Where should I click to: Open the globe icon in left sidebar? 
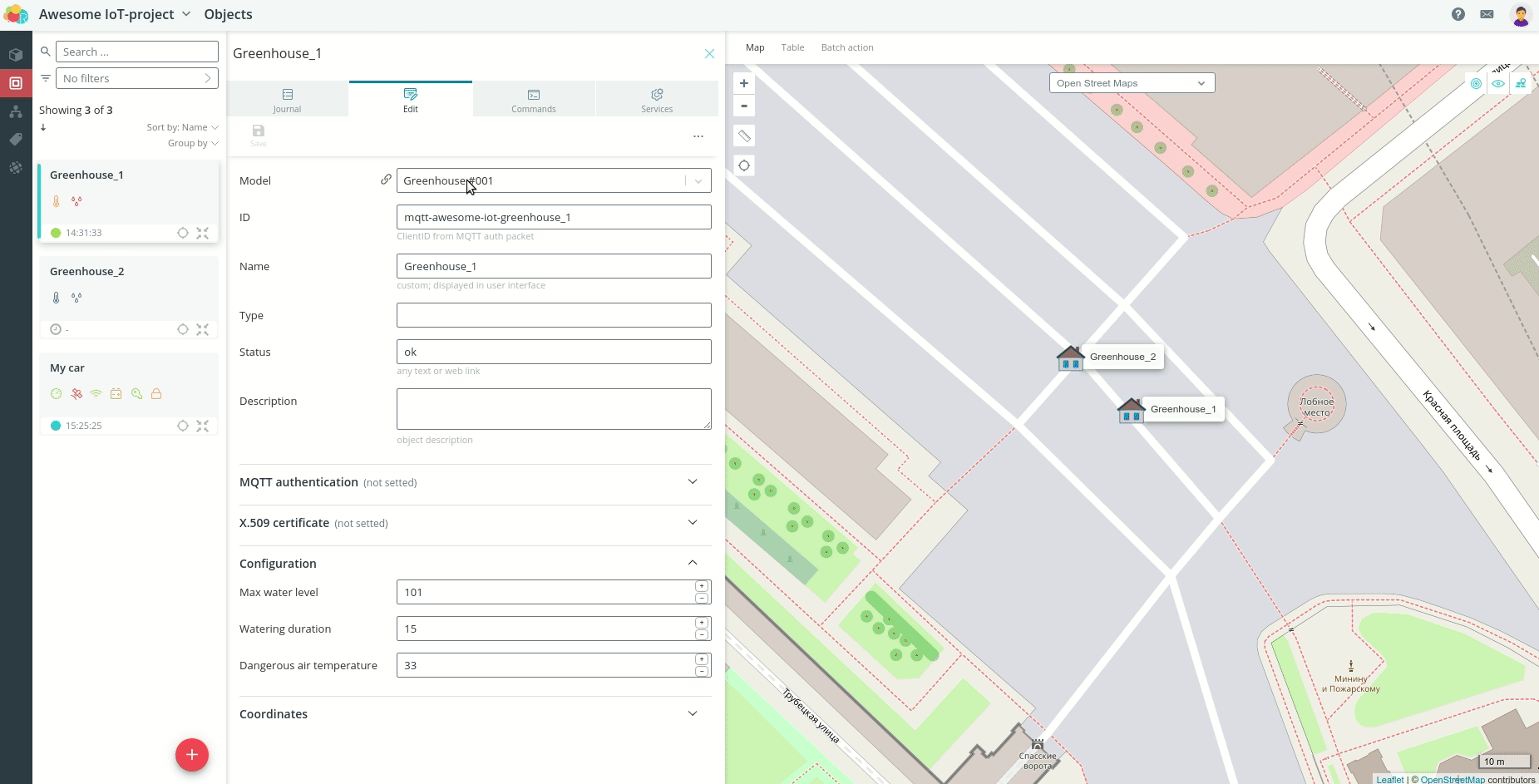click(16, 168)
